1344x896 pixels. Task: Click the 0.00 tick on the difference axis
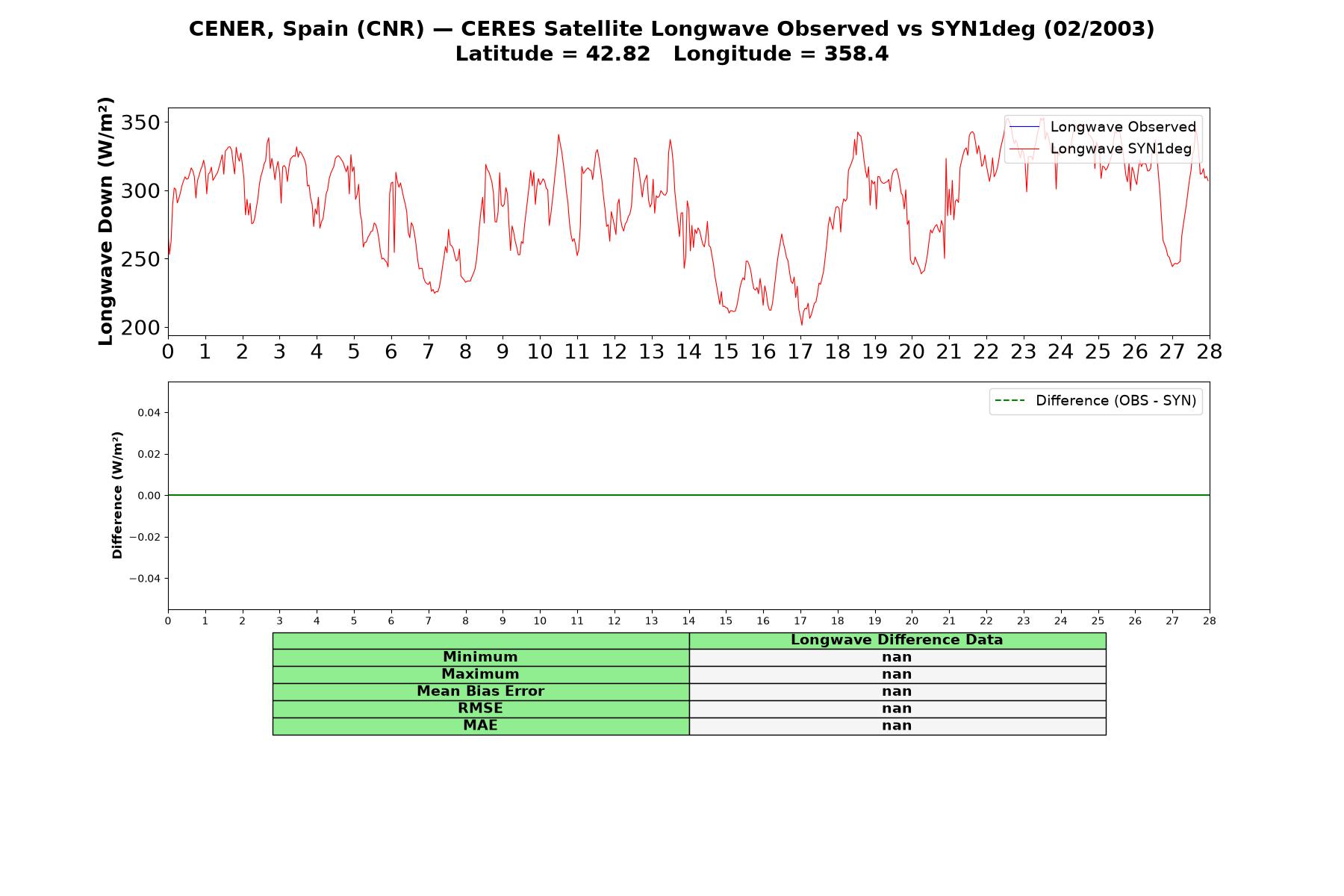149,496
